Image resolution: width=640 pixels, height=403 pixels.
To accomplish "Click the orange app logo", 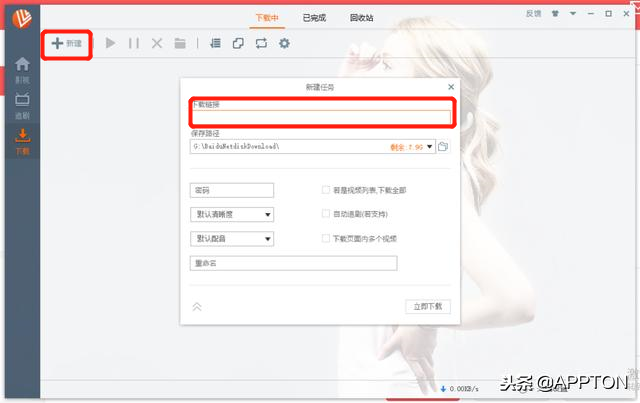I will pyautogui.click(x=22, y=18).
